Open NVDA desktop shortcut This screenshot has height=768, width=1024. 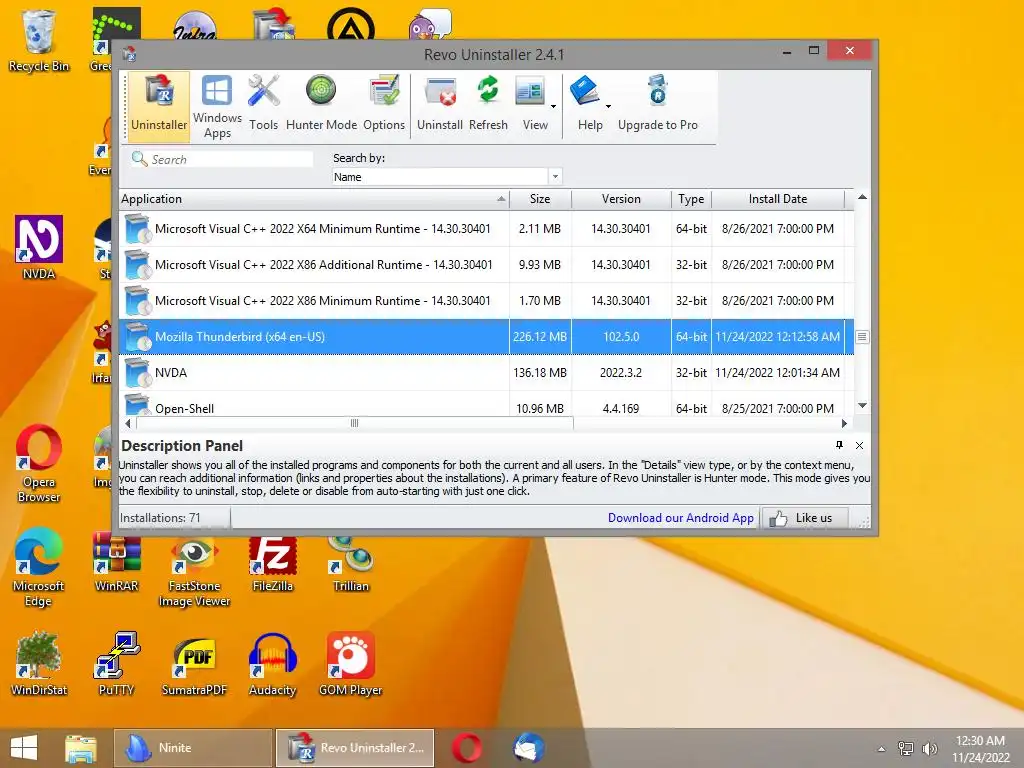coord(39,248)
